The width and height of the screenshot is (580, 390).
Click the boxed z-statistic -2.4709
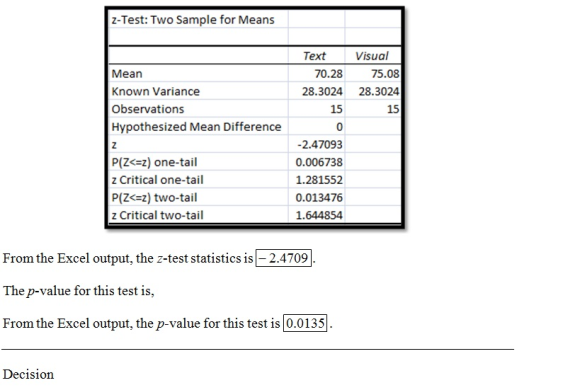tap(283, 258)
